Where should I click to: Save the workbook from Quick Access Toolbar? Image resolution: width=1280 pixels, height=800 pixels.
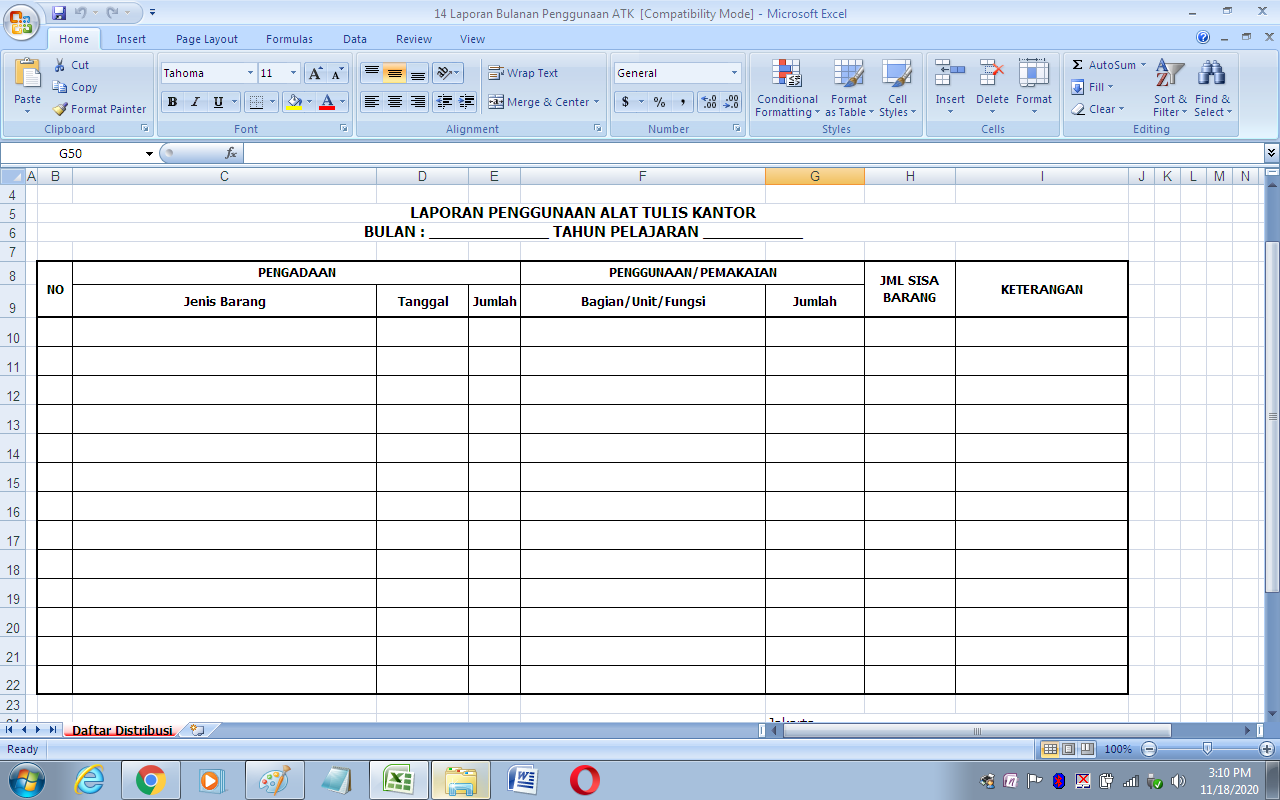[x=59, y=13]
